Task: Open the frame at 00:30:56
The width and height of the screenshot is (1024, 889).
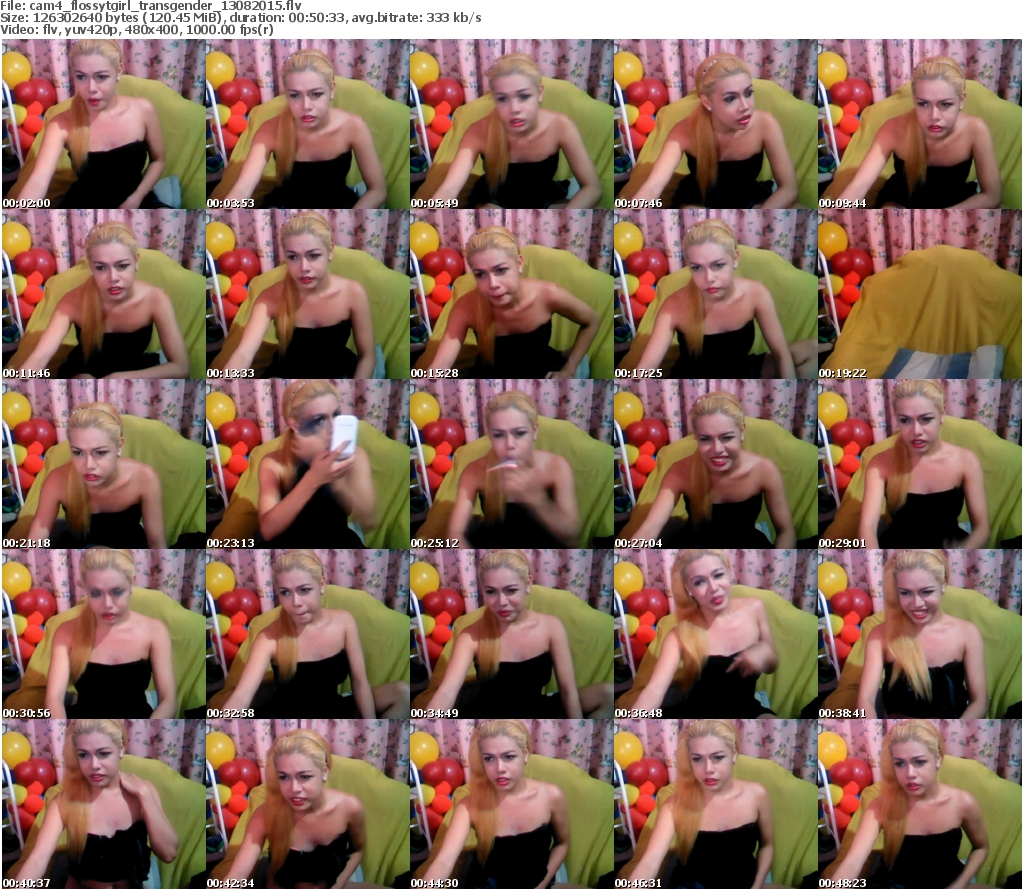Action: tap(103, 634)
